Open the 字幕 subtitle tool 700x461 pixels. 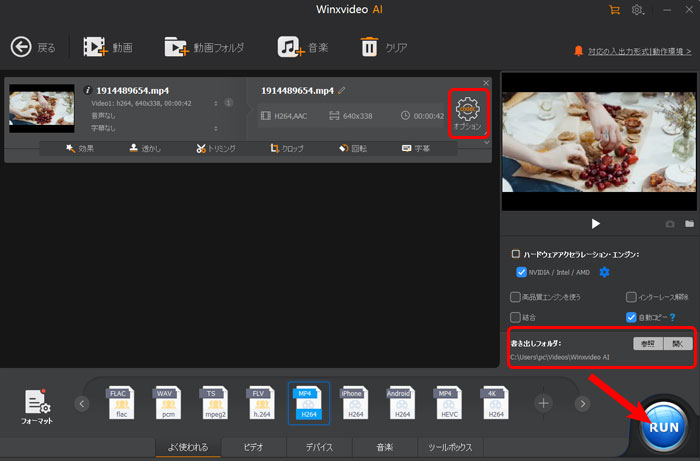416,148
